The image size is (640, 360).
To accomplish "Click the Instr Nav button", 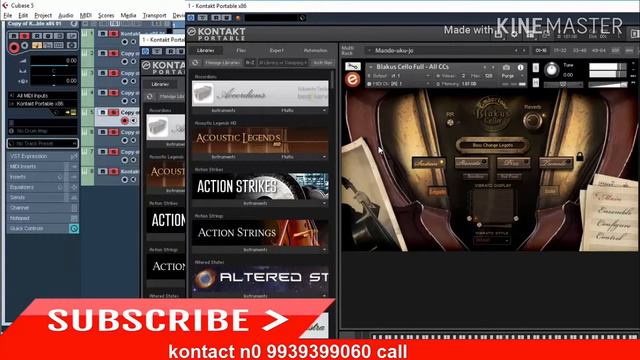I will click(x=322, y=63).
